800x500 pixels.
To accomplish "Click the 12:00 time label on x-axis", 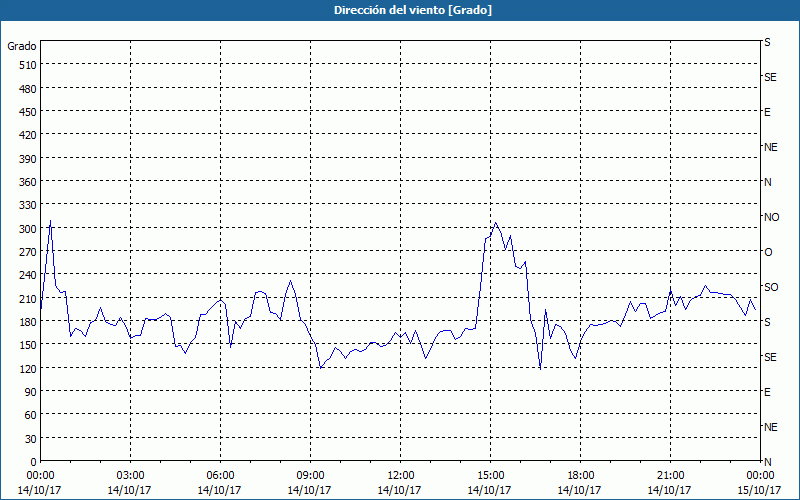I will [x=401, y=476].
